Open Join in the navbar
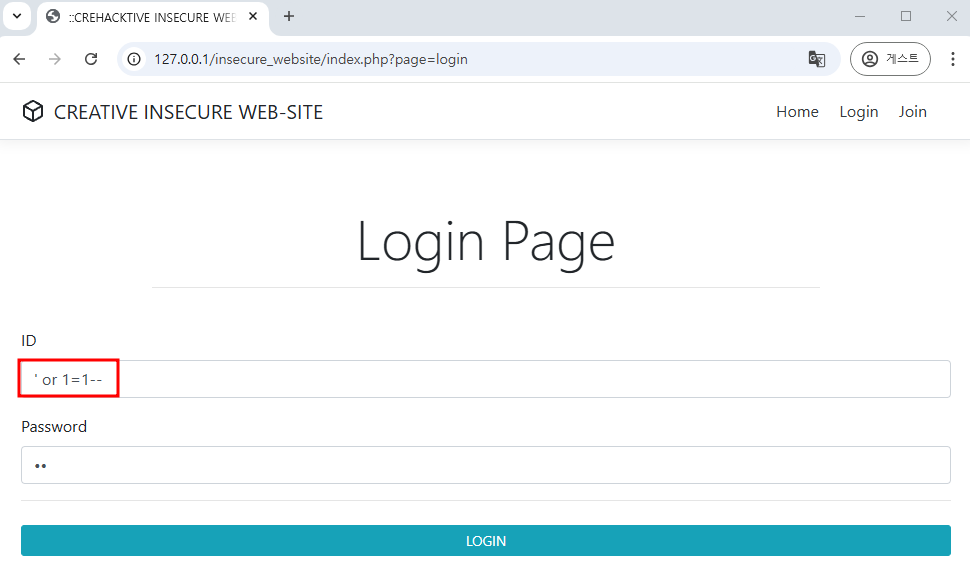Screen dimensions: 970x581 [912, 111]
